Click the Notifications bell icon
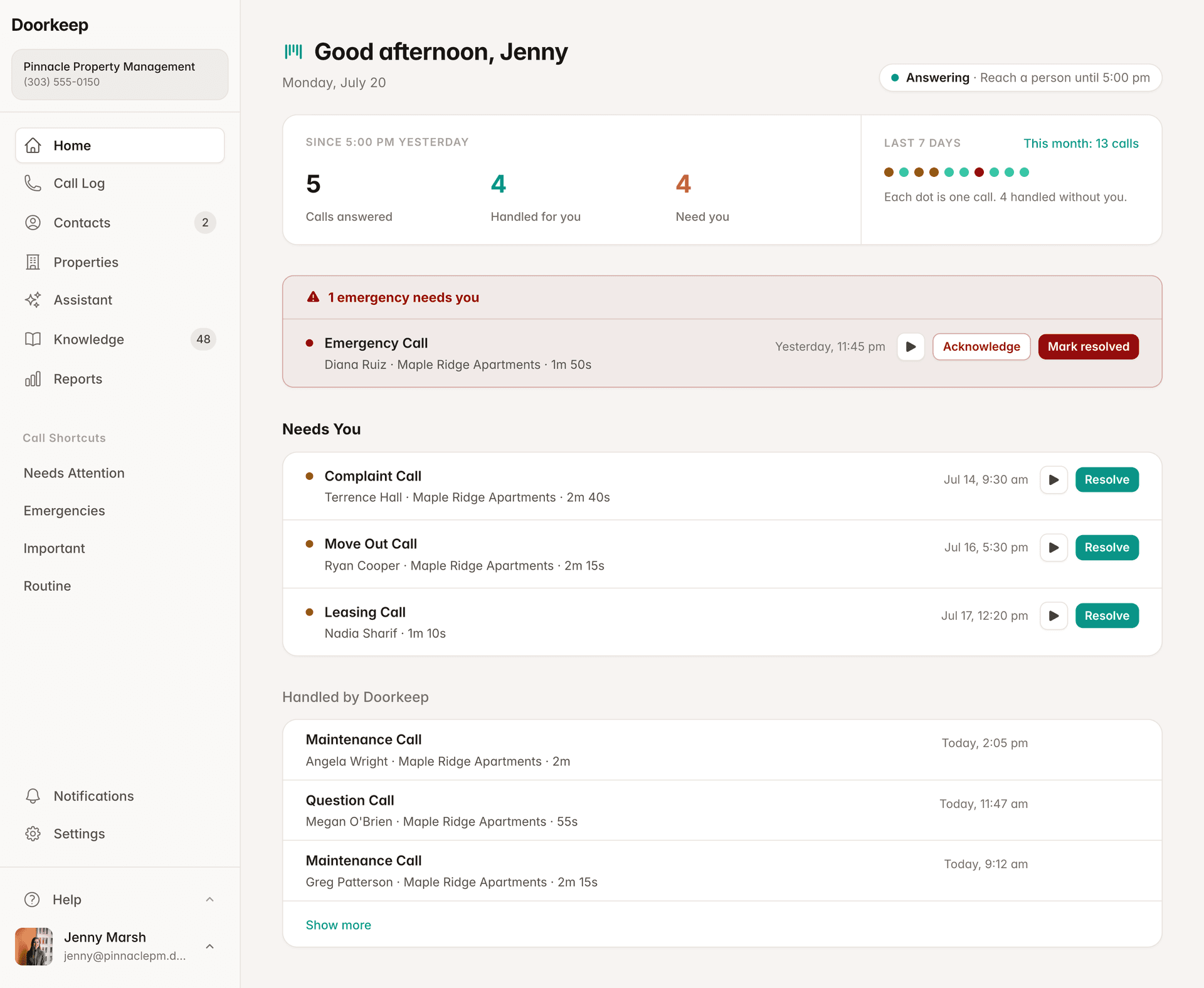The height and width of the screenshot is (988, 1204). [33, 796]
